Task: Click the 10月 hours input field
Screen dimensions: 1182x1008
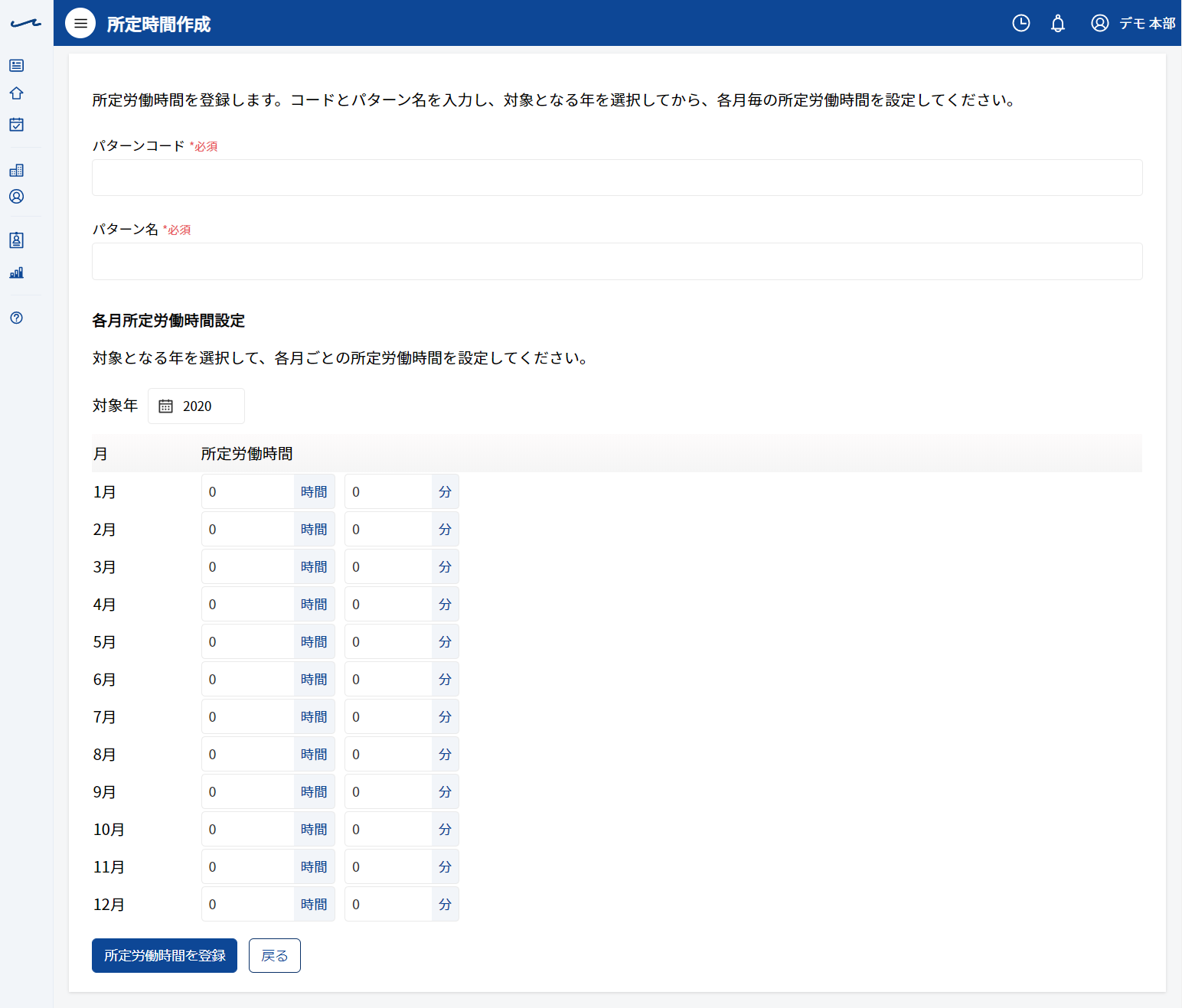Action: (248, 829)
